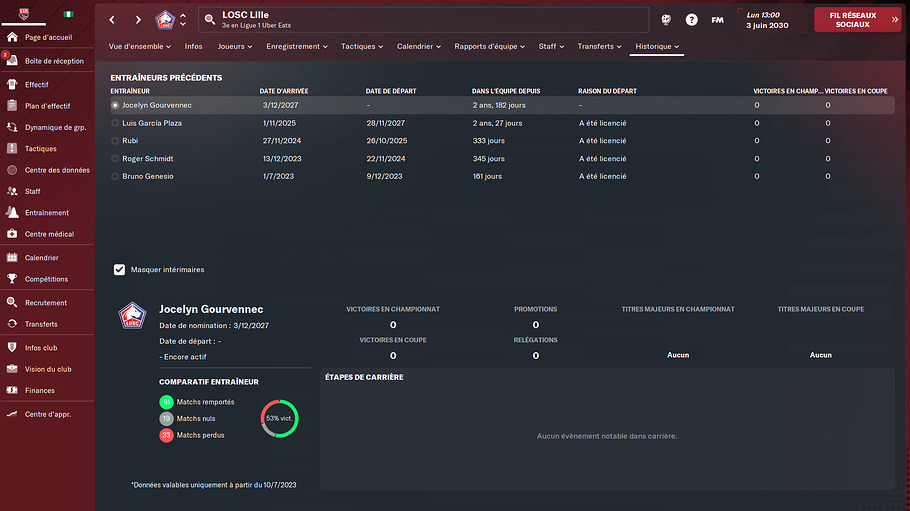This screenshot has height=511, width=910.
Task: Open the help question mark icon
Action: pos(691,20)
